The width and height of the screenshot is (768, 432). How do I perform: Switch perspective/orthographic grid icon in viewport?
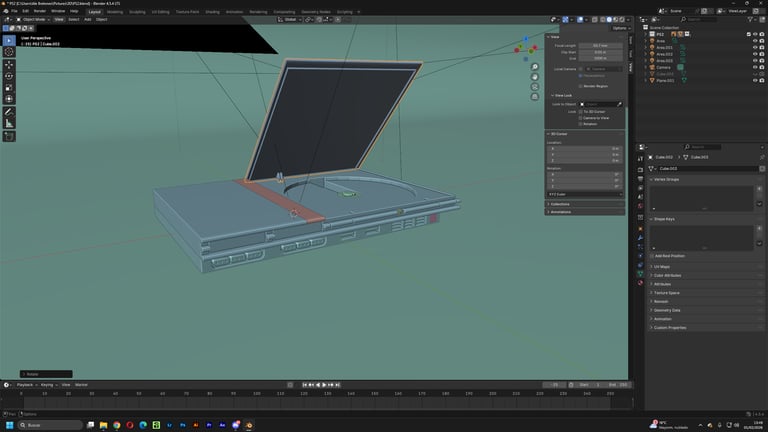(x=535, y=96)
